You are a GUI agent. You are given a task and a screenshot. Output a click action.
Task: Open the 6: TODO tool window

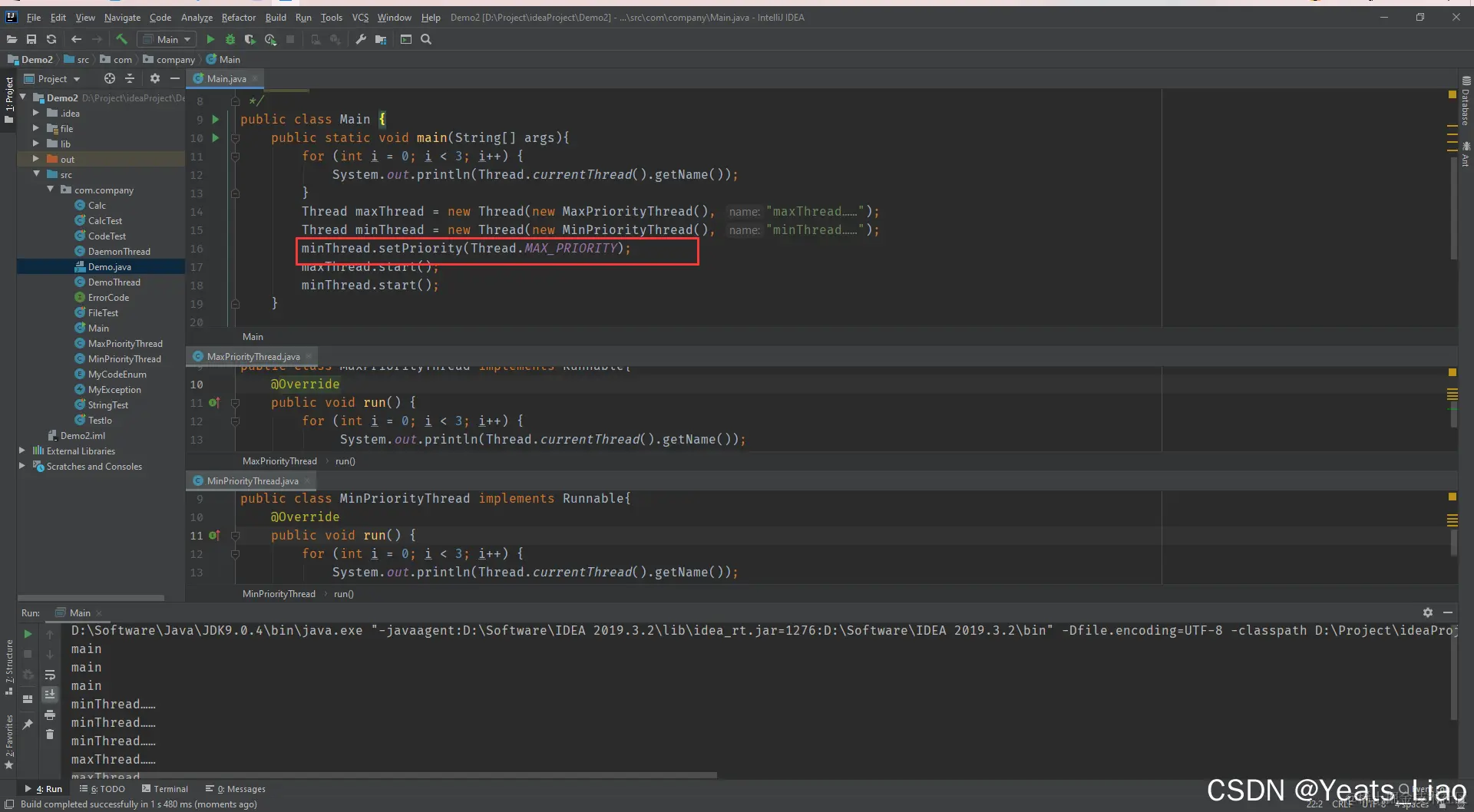pos(102,788)
